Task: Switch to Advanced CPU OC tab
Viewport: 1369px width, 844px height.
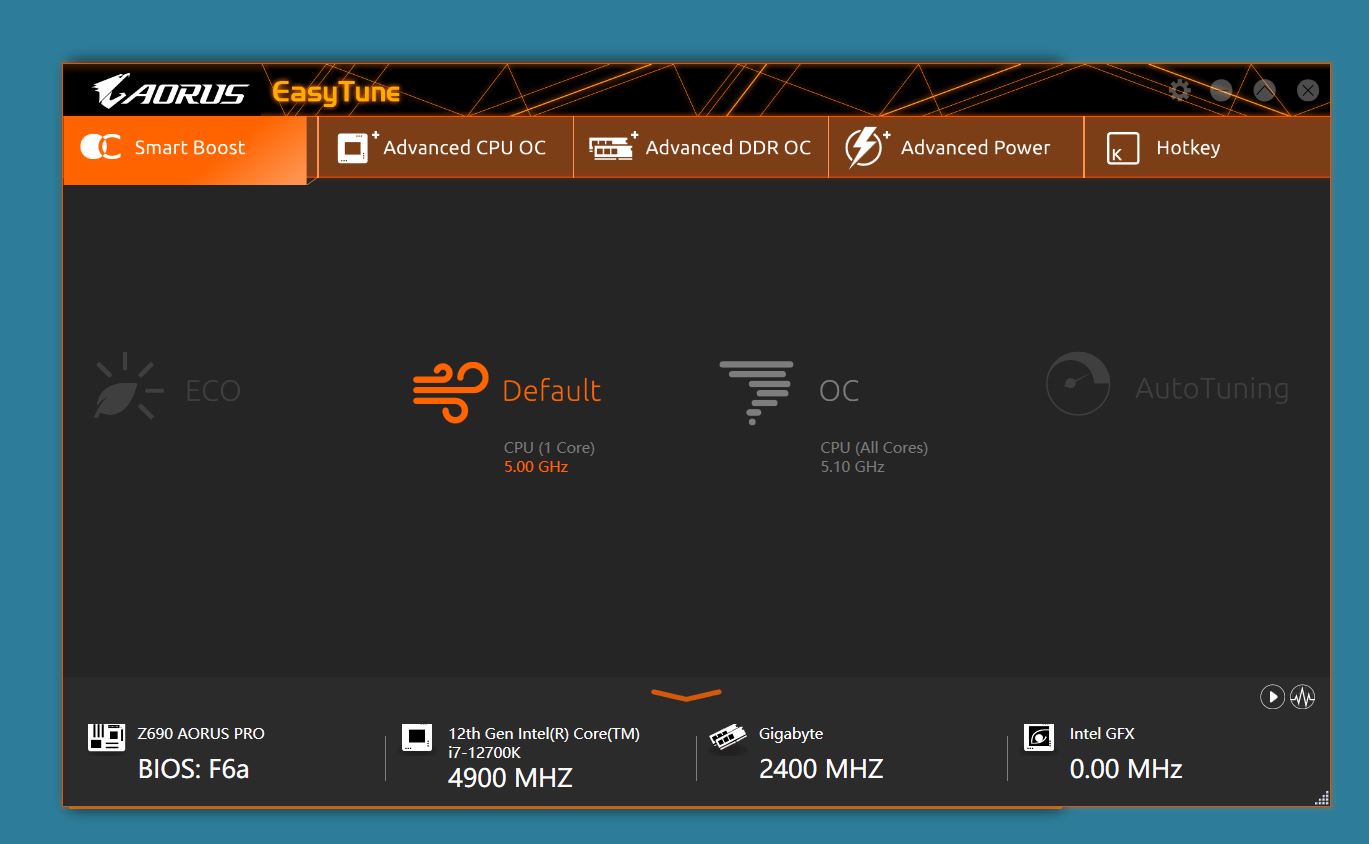Action: click(445, 148)
